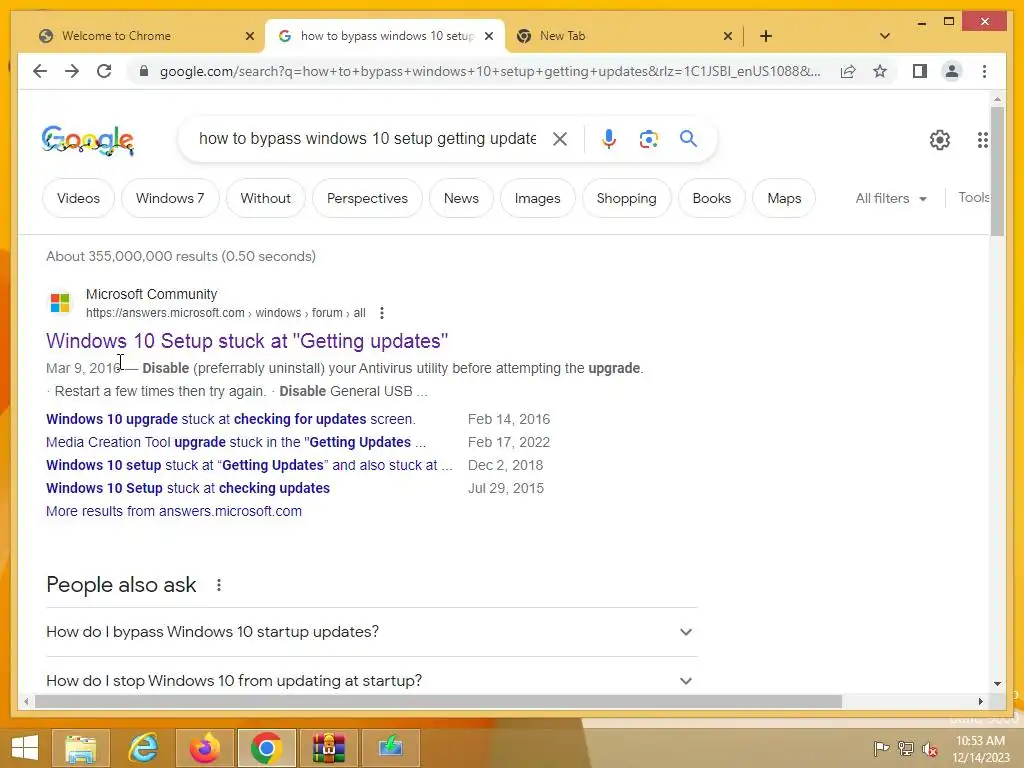Filter results by News

[461, 199]
